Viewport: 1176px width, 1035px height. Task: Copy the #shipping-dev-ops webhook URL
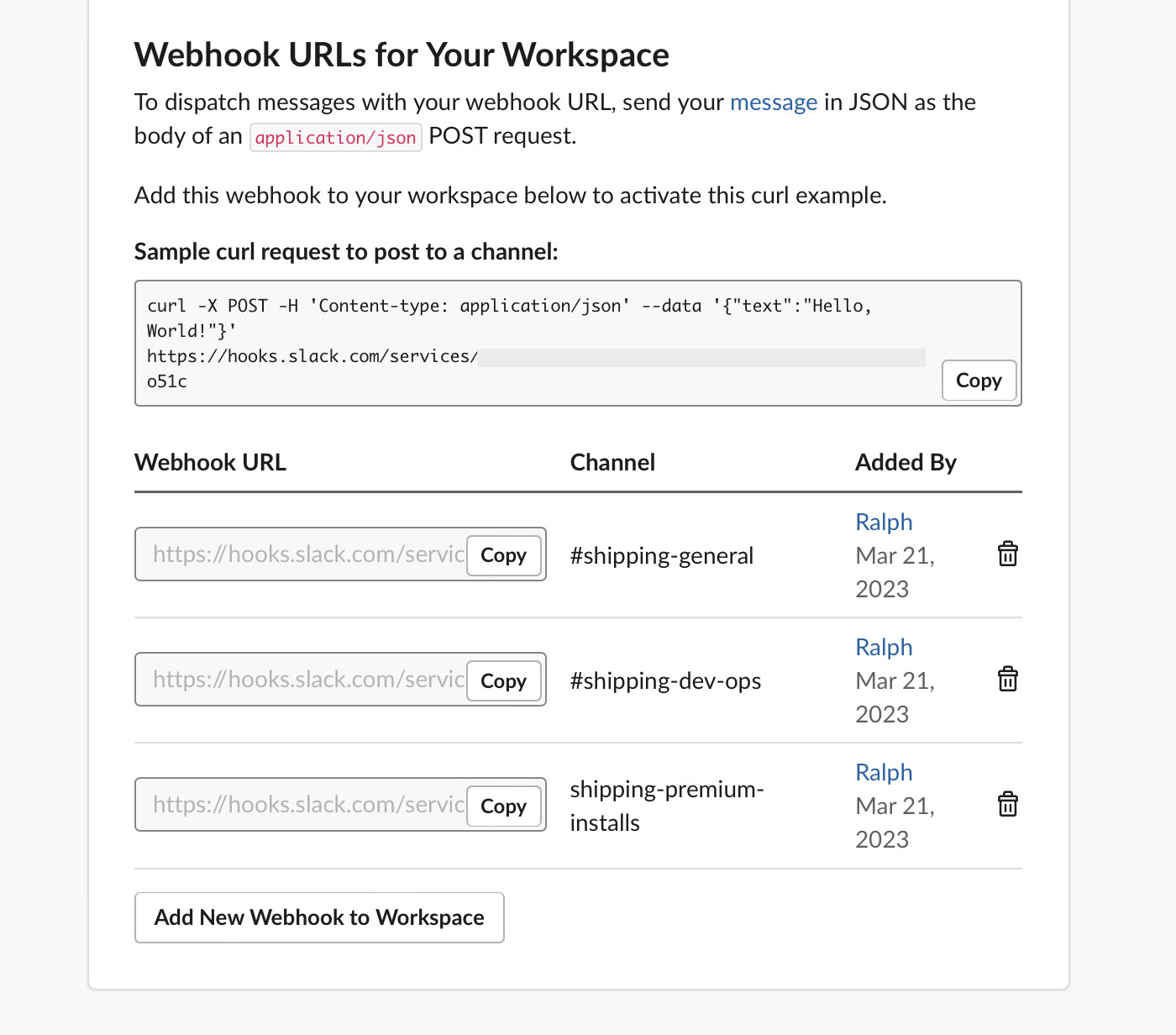pos(503,680)
